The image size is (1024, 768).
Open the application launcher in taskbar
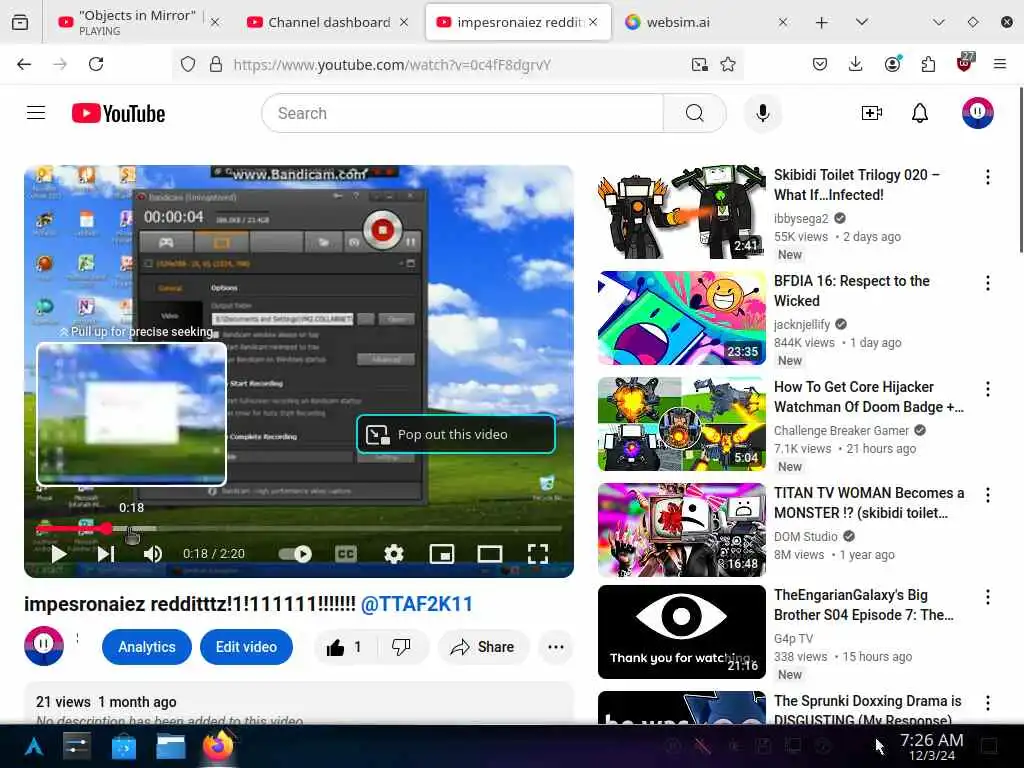(x=34, y=746)
